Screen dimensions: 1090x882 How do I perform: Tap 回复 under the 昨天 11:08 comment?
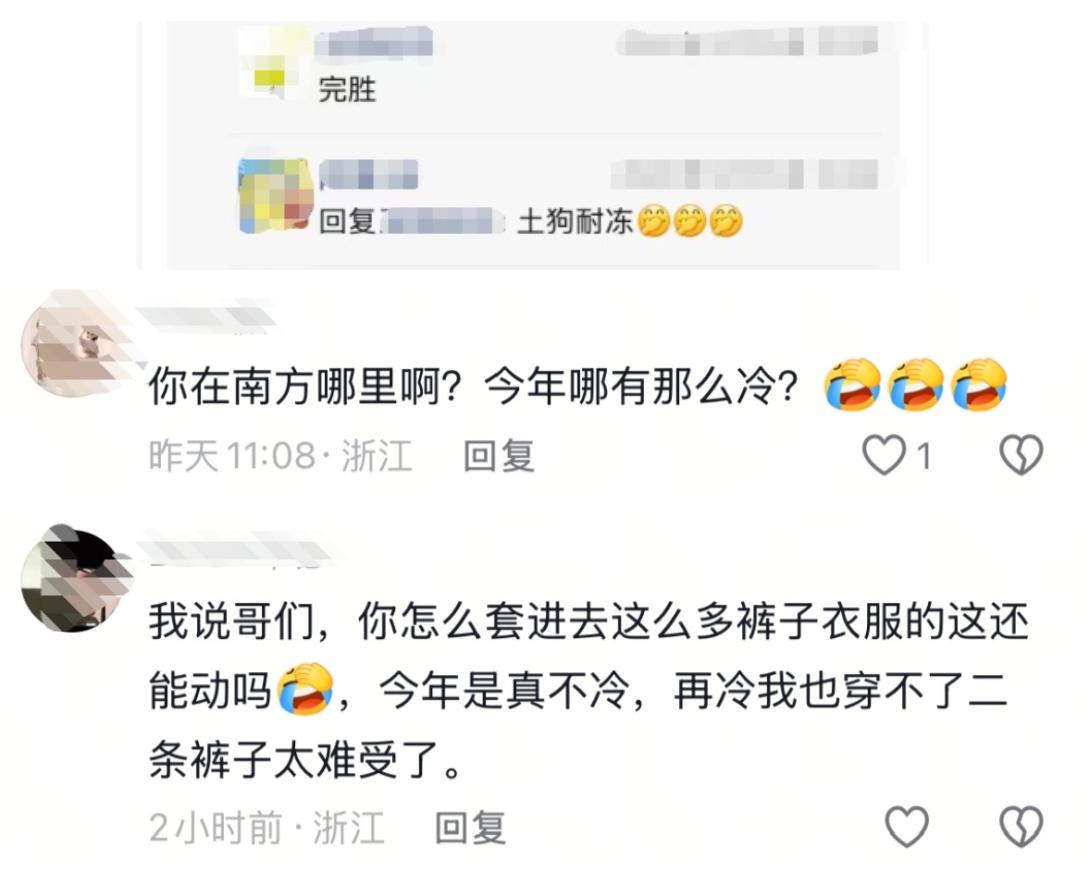(x=498, y=456)
